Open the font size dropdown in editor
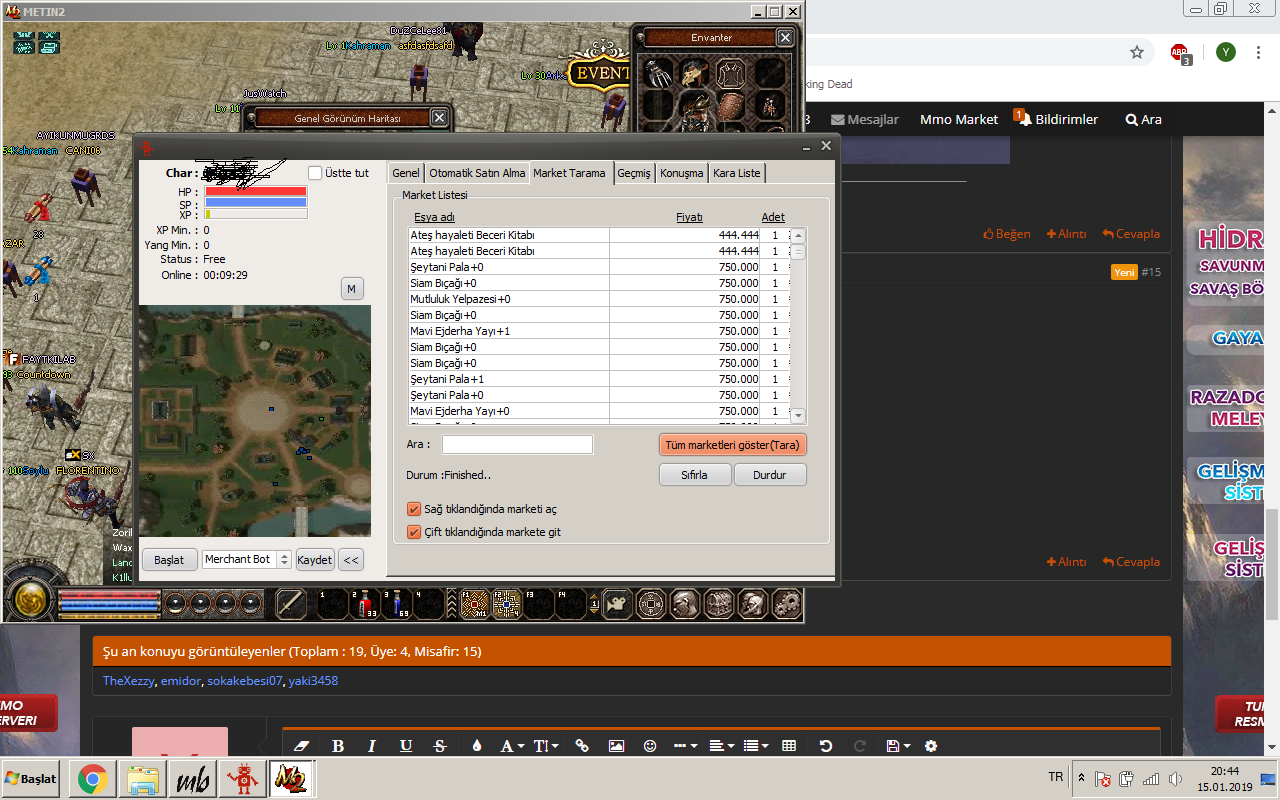 point(546,746)
